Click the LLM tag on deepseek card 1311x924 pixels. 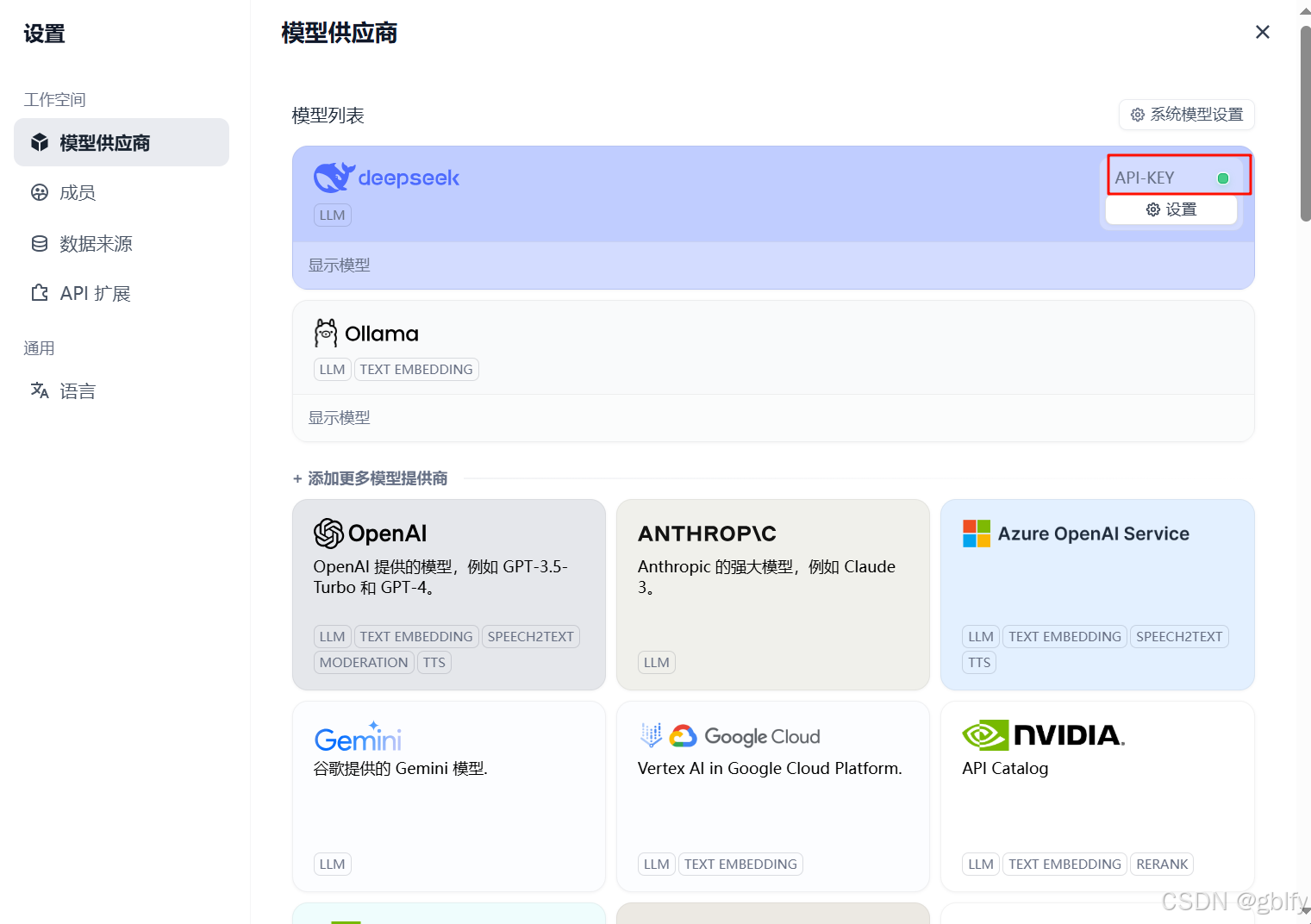point(332,215)
